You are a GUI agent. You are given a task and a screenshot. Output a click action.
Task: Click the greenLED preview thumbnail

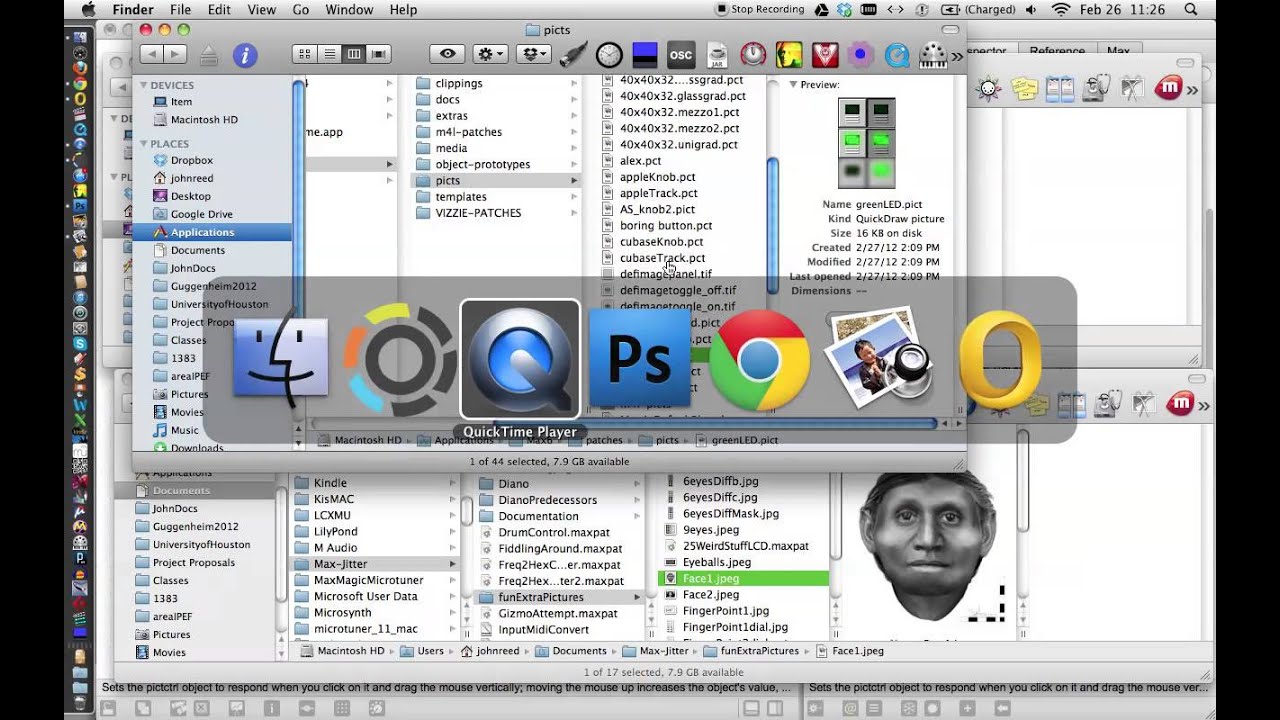click(867, 144)
